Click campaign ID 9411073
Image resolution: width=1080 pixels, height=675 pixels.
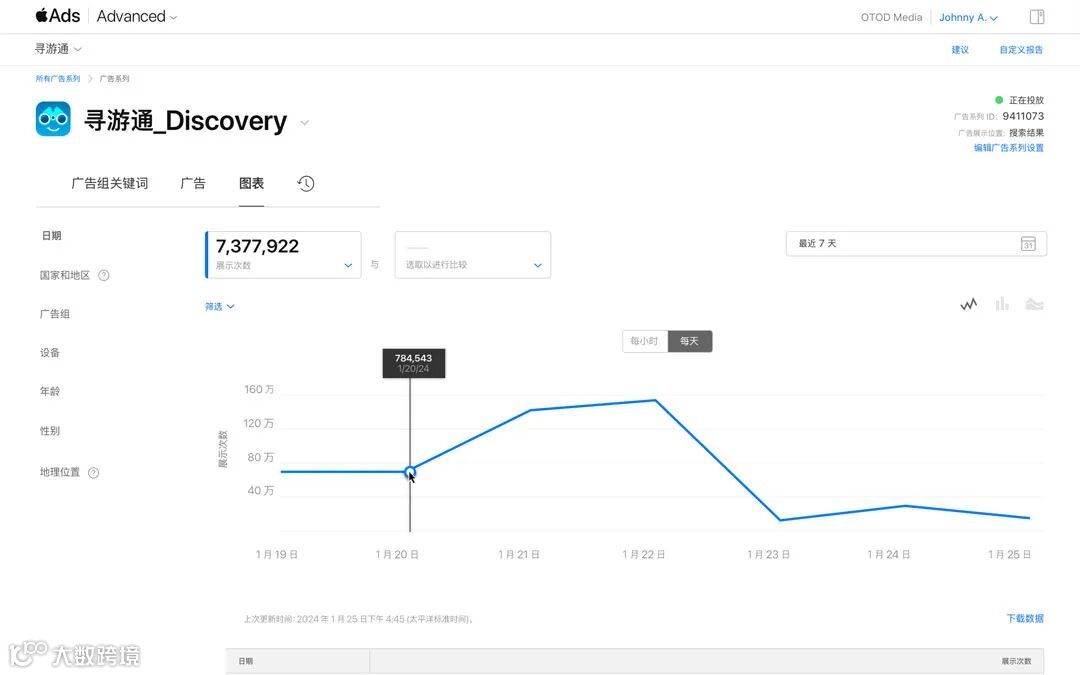(x=1023, y=116)
